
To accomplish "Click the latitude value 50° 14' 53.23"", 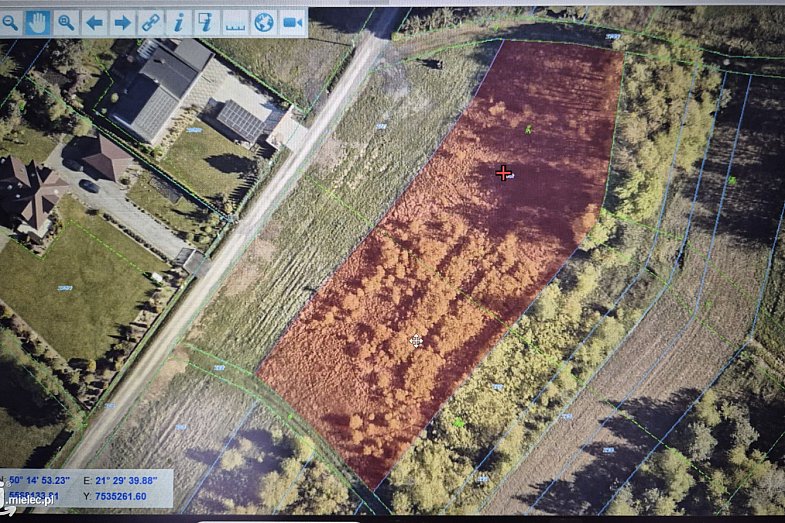I will click(42, 481).
